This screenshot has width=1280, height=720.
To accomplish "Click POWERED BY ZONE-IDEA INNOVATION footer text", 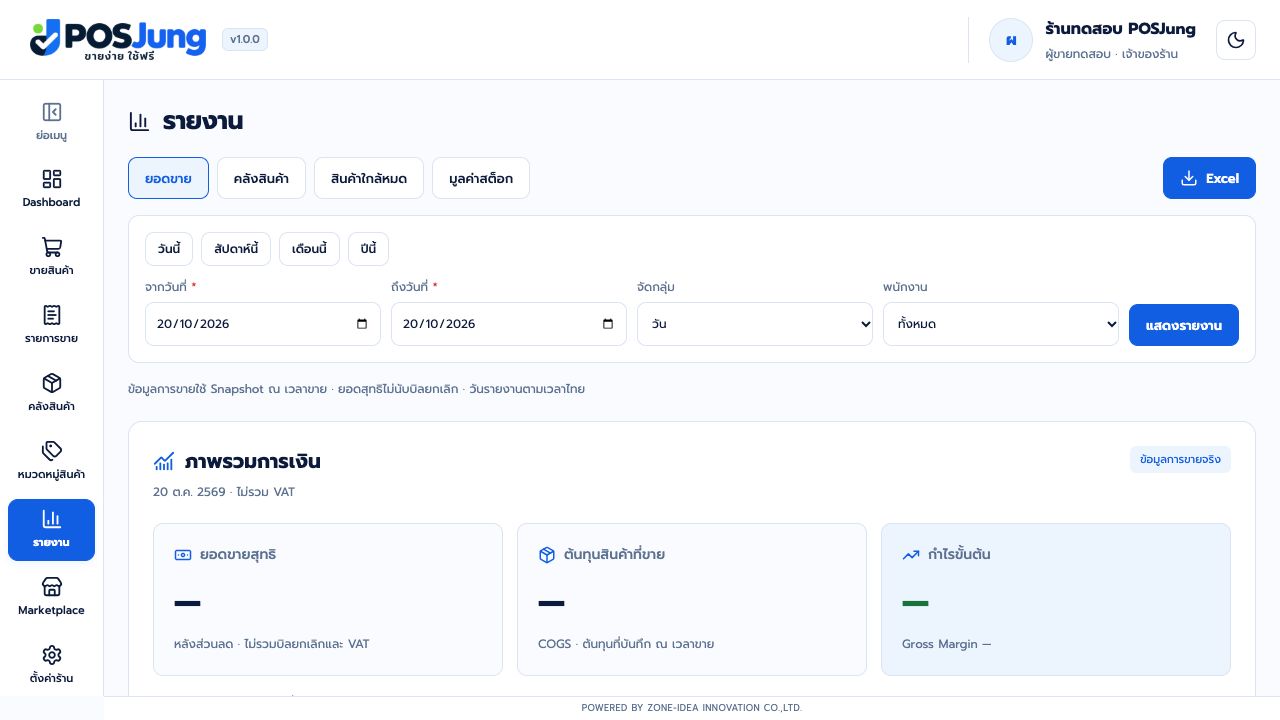I will [692, 708].
